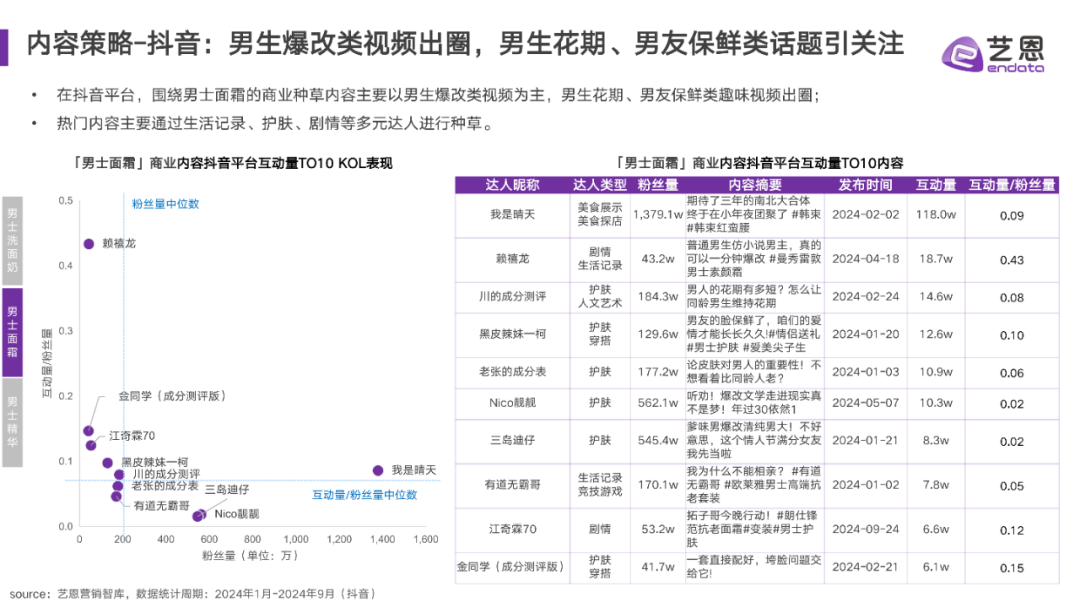Click the 43.2w fans cell
Viewport: 1080px width, 608px height.
pos(658,259)
